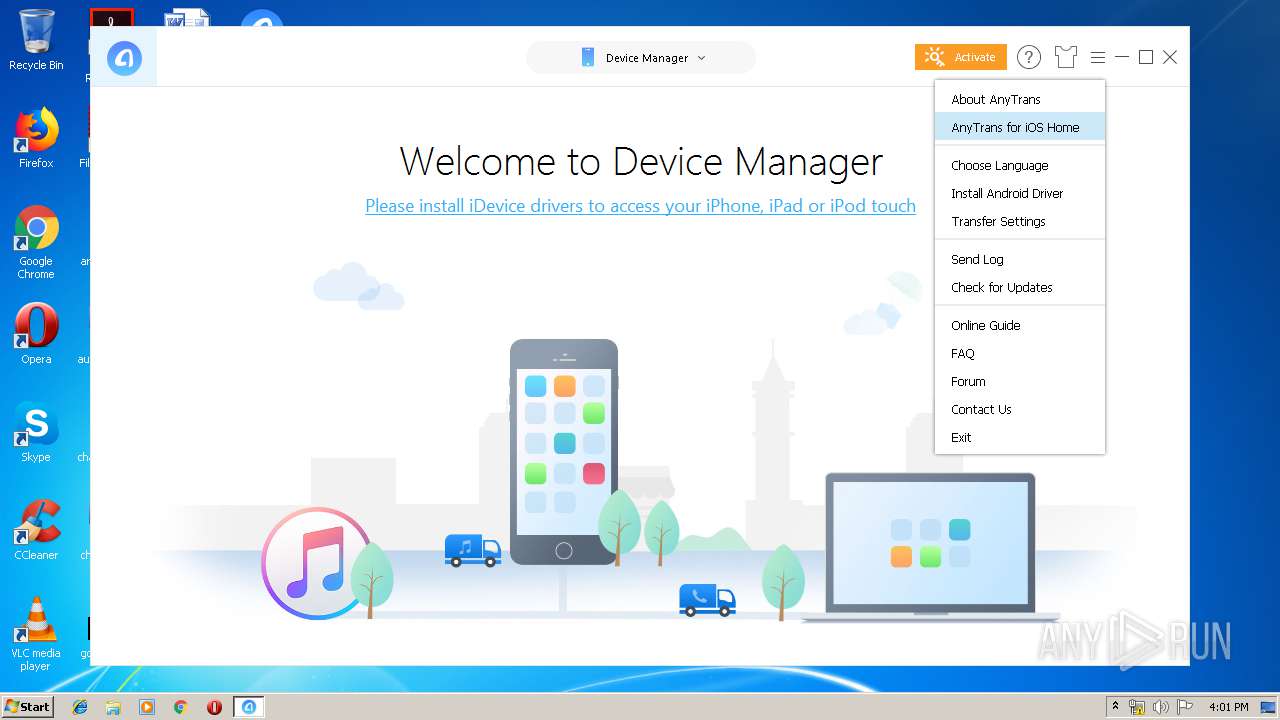Select AnyTrans taskbar button
Image resolution: width=1280 pixels, height=720 pixels.
[x=249, y=707]
